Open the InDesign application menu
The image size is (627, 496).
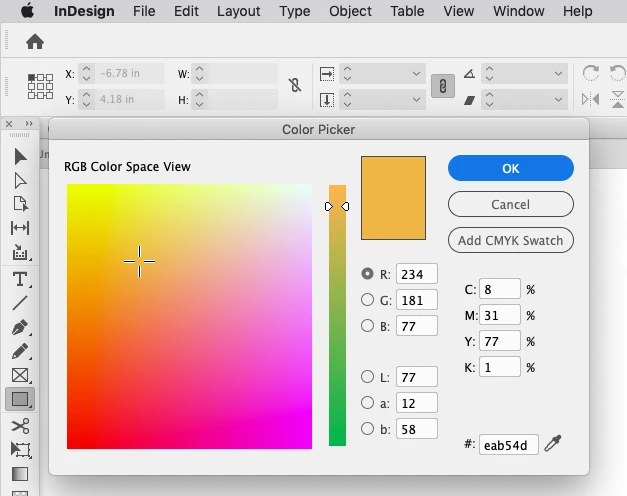click(84, 11)
